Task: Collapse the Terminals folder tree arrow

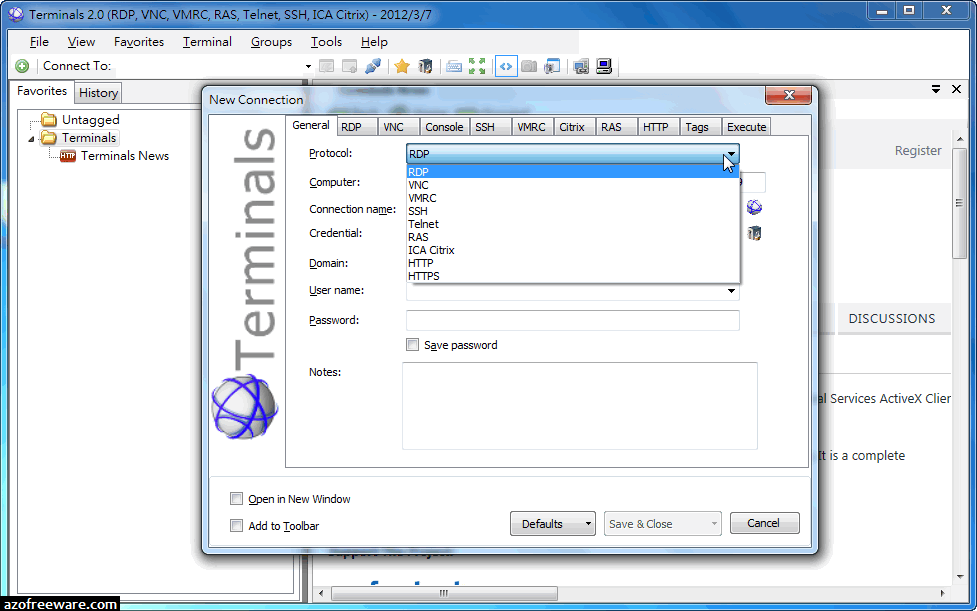Action: click(31, 139)
